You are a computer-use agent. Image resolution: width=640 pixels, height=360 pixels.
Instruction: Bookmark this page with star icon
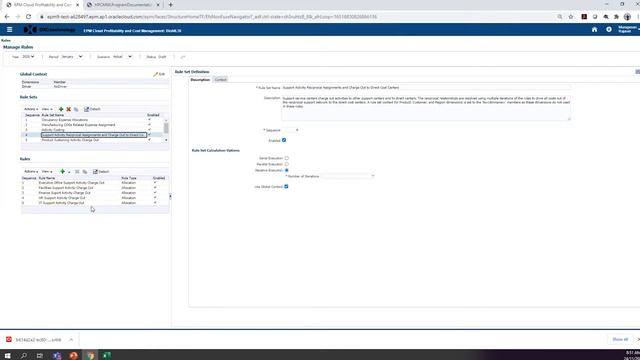point(571,17)
